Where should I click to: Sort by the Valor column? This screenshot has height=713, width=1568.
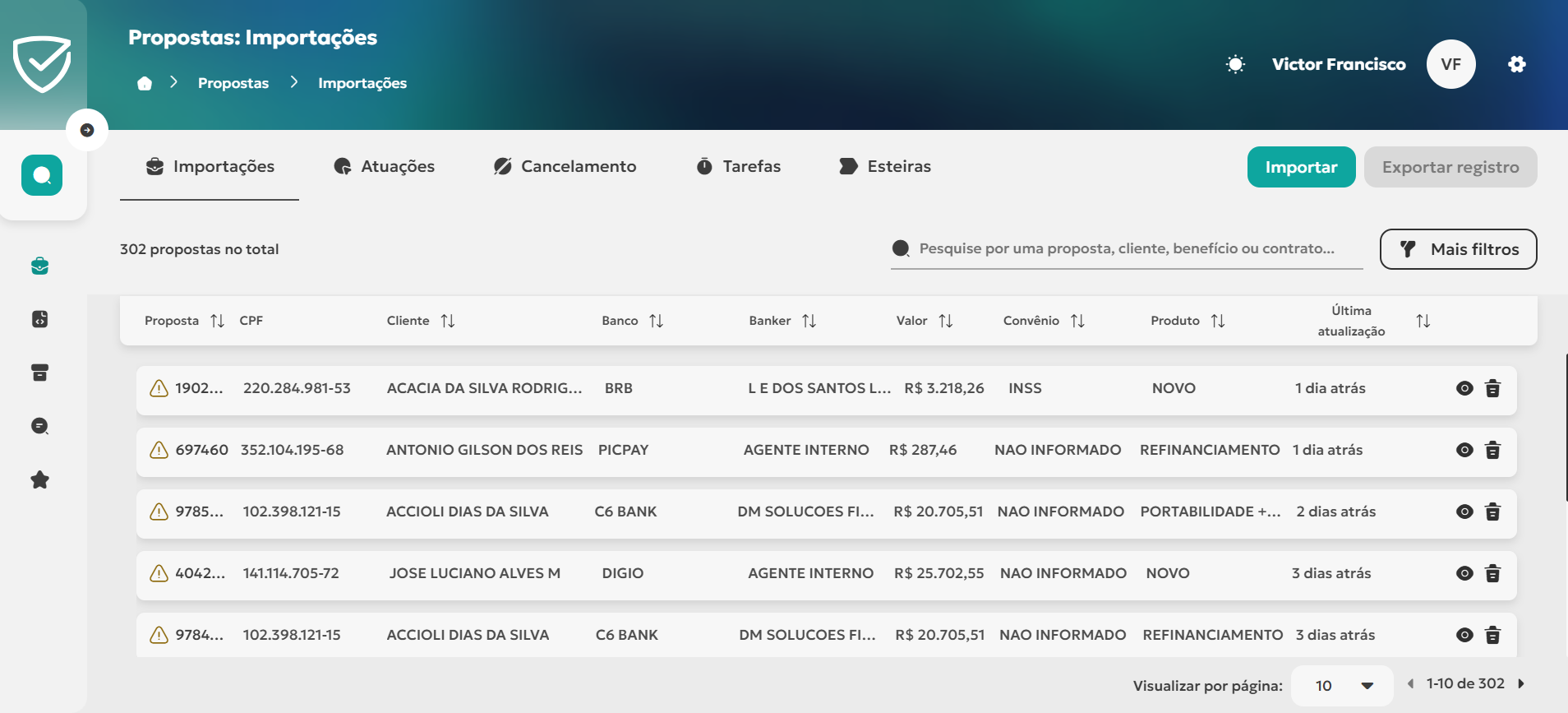pos(946,321)
